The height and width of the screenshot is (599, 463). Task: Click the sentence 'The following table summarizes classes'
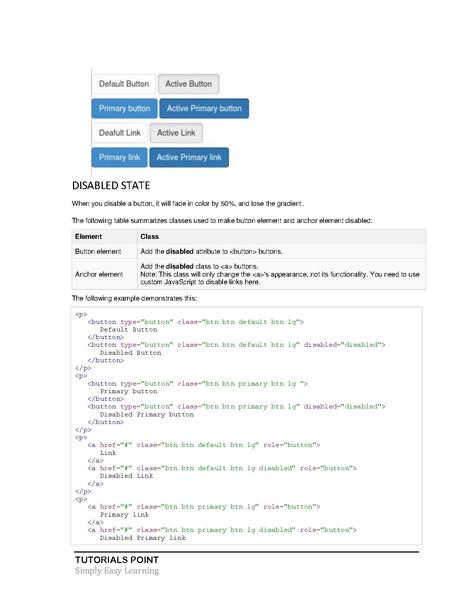222,220
